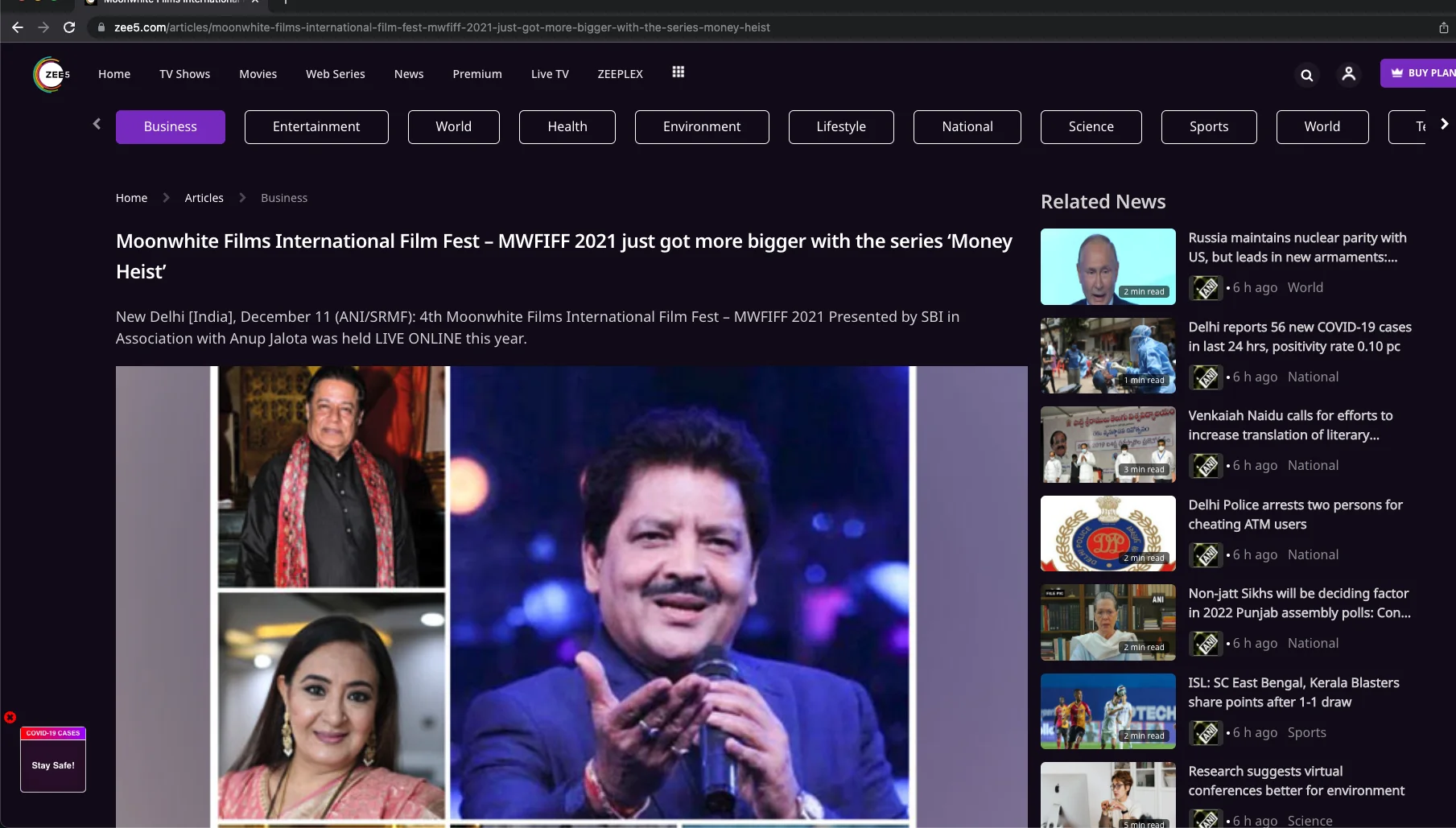1456x828 pixels.
Task: Click the main article collage image
Action: tap(571, 597)
